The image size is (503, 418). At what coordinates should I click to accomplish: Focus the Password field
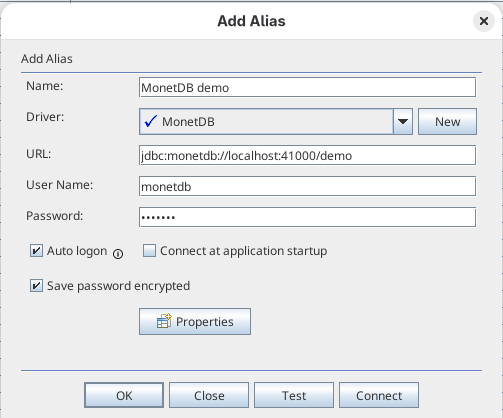click(x=307, y=217)
